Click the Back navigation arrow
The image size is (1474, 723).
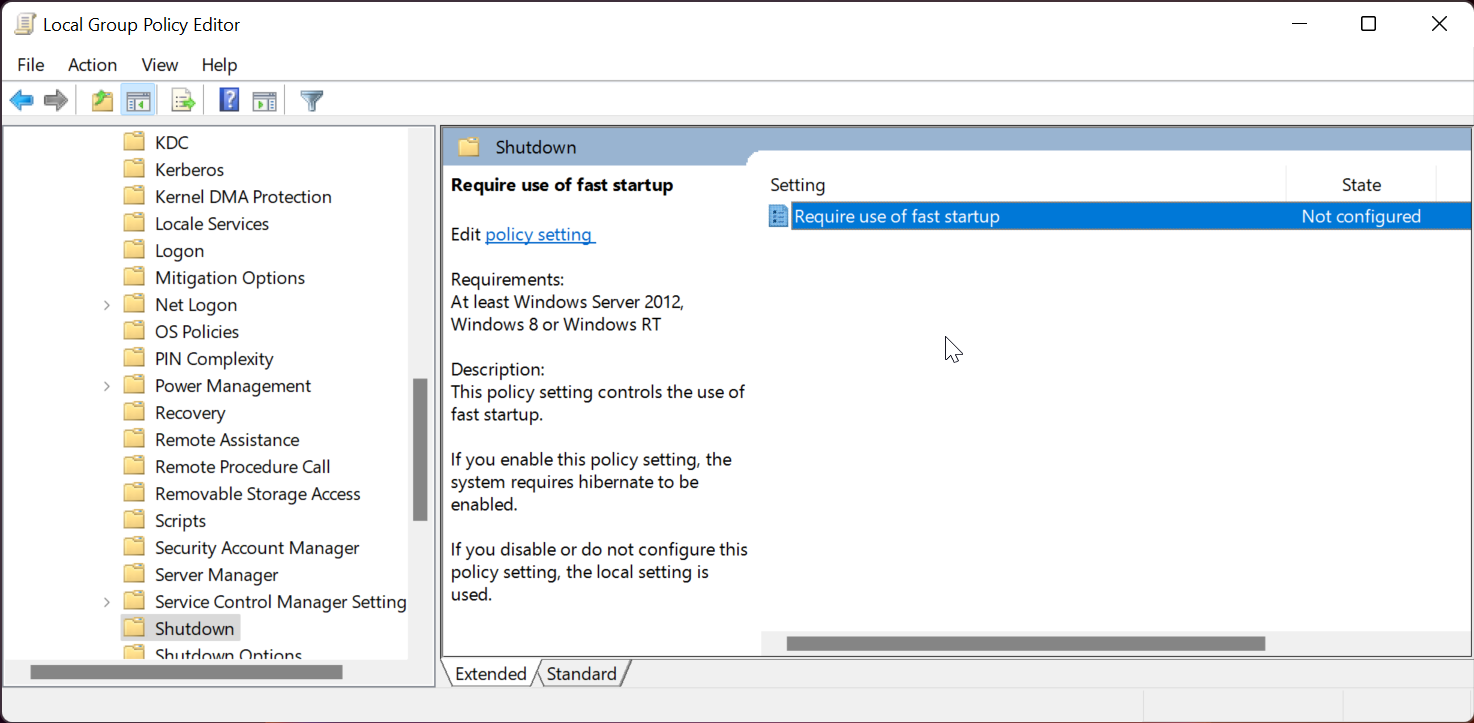click(x=21, y=99)
